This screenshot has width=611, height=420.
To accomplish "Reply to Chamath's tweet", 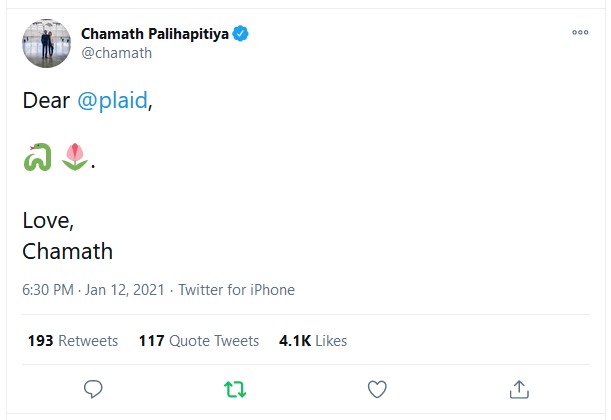I will point(94,388).
